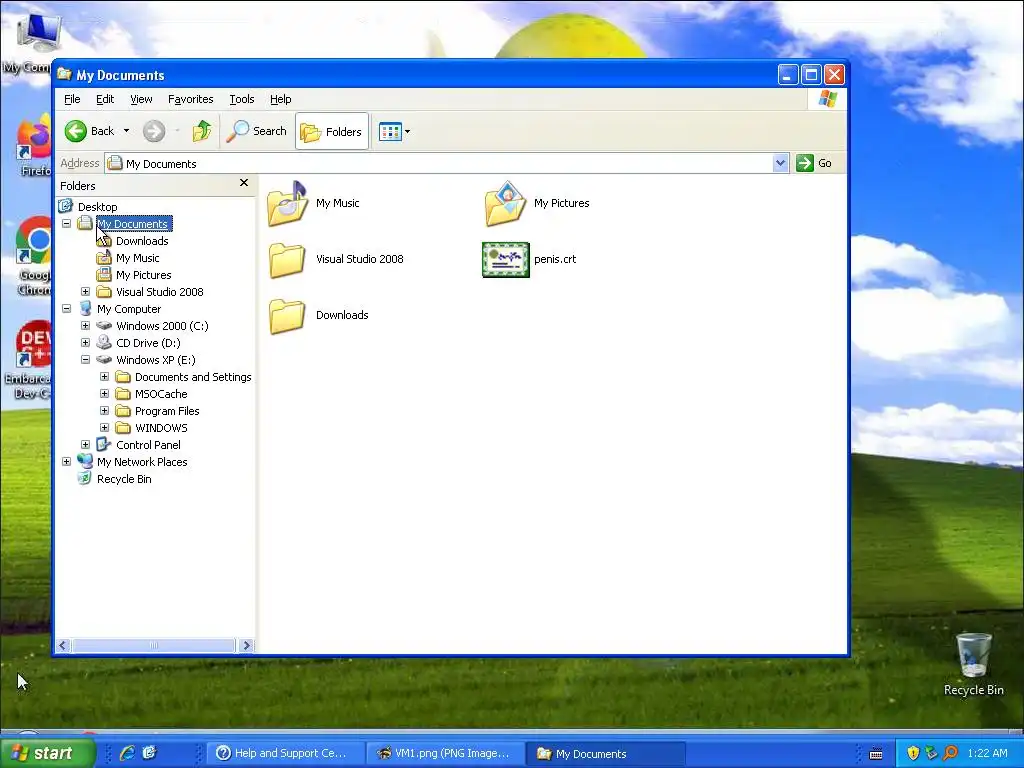Viewport: 1024px width, 768px height.
Task: Select the My Computer tree icon
Action: click(x=85, y=308)
